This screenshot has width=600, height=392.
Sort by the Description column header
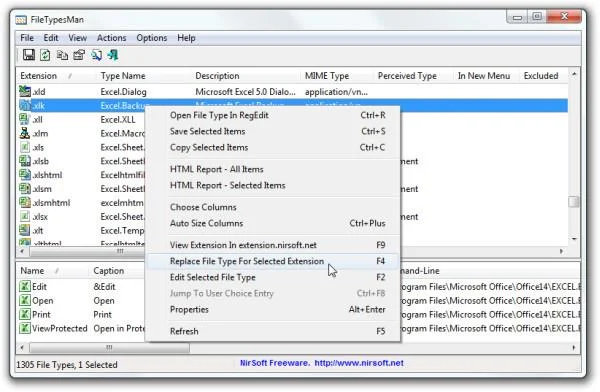click(x=246, y=76)
